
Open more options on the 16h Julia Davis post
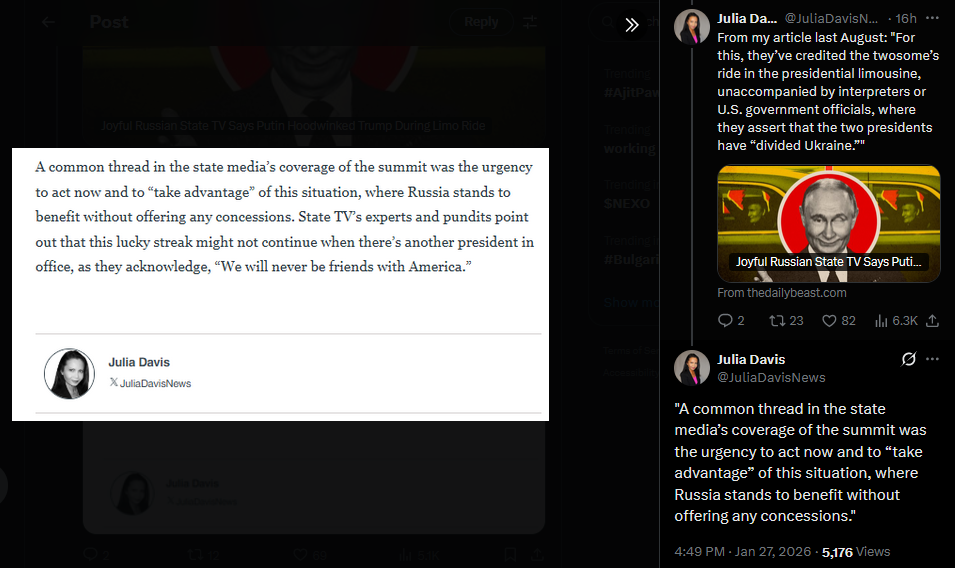pyautogui.click(x=932, y=18)
